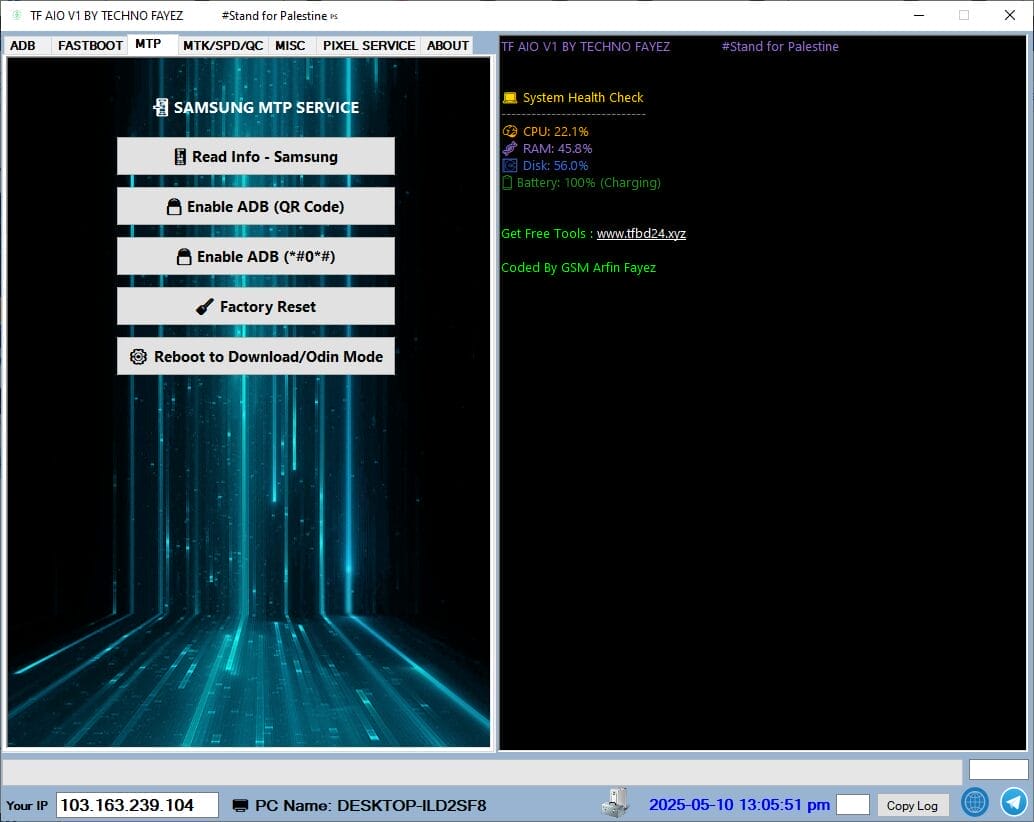Click the globe icon in the status bar
1034x822 pixels.
975,802
